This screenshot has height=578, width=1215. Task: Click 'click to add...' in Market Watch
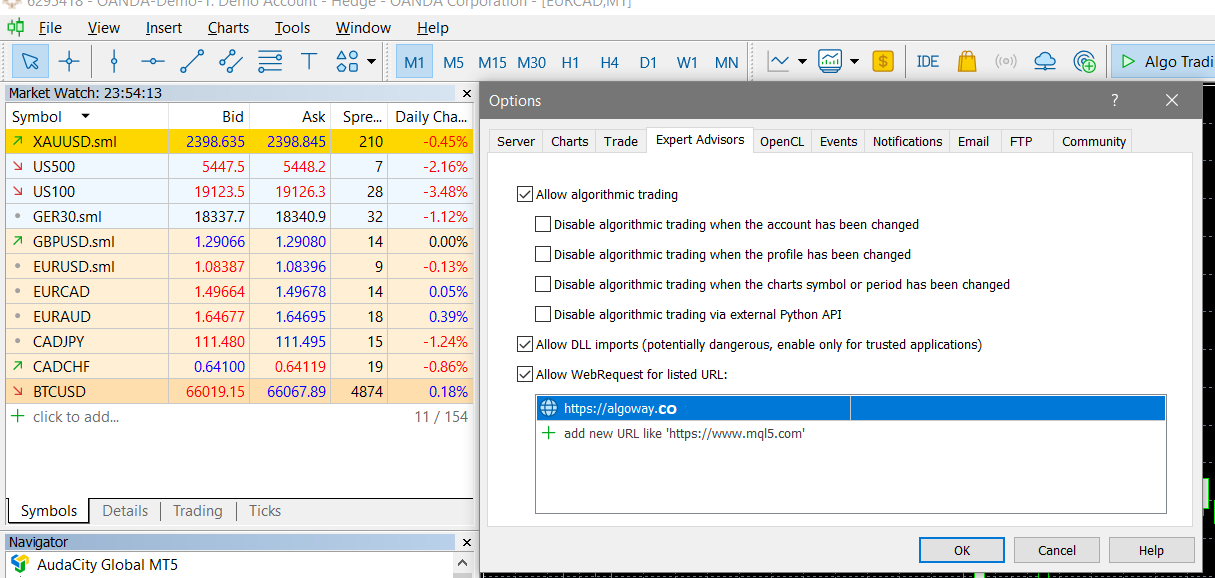click(x=75, y=417)
